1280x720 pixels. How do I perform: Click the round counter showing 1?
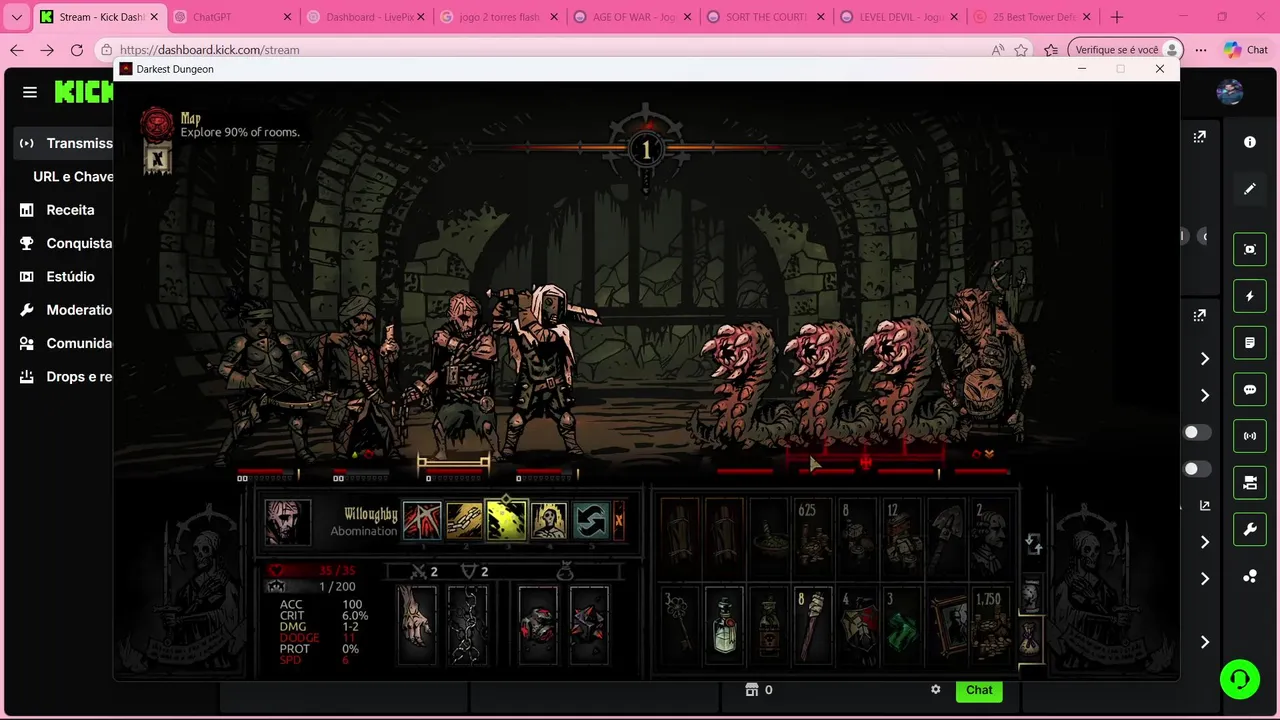(x=645, y=150)
